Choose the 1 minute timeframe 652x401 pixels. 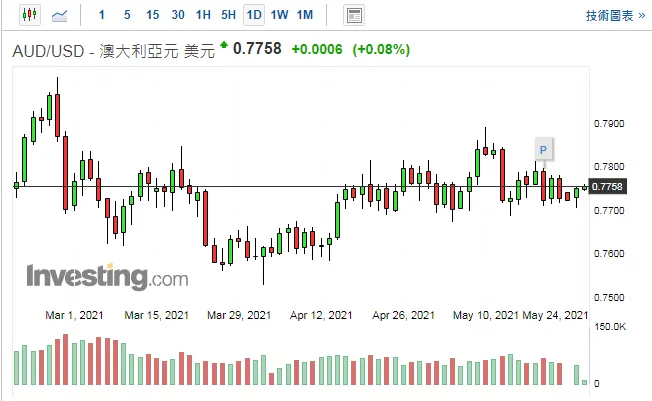coord(101,15)
